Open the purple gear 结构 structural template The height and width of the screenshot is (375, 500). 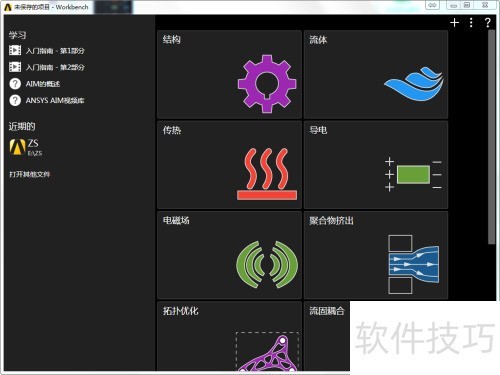pyautogui.click(x=229, y=74)
